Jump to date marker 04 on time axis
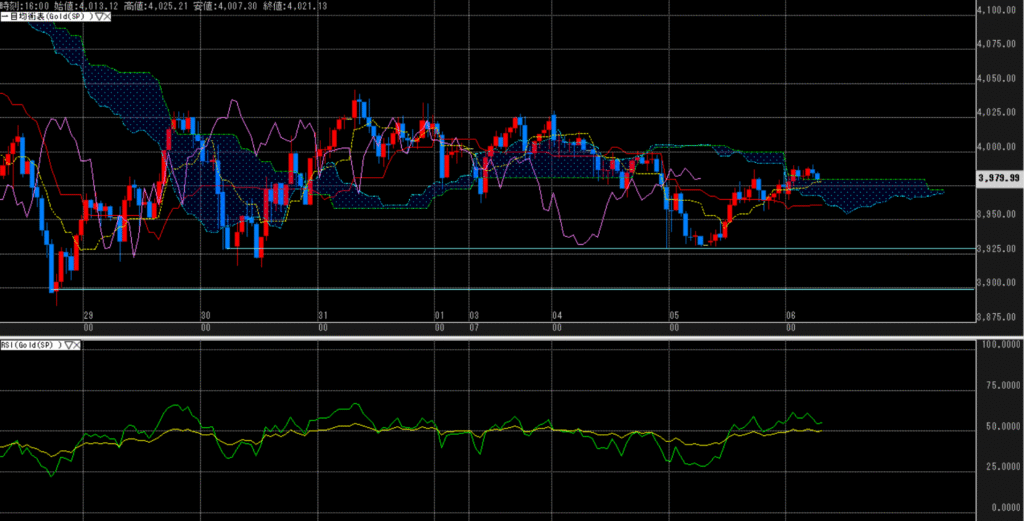1024x521 pixels. 556,315
